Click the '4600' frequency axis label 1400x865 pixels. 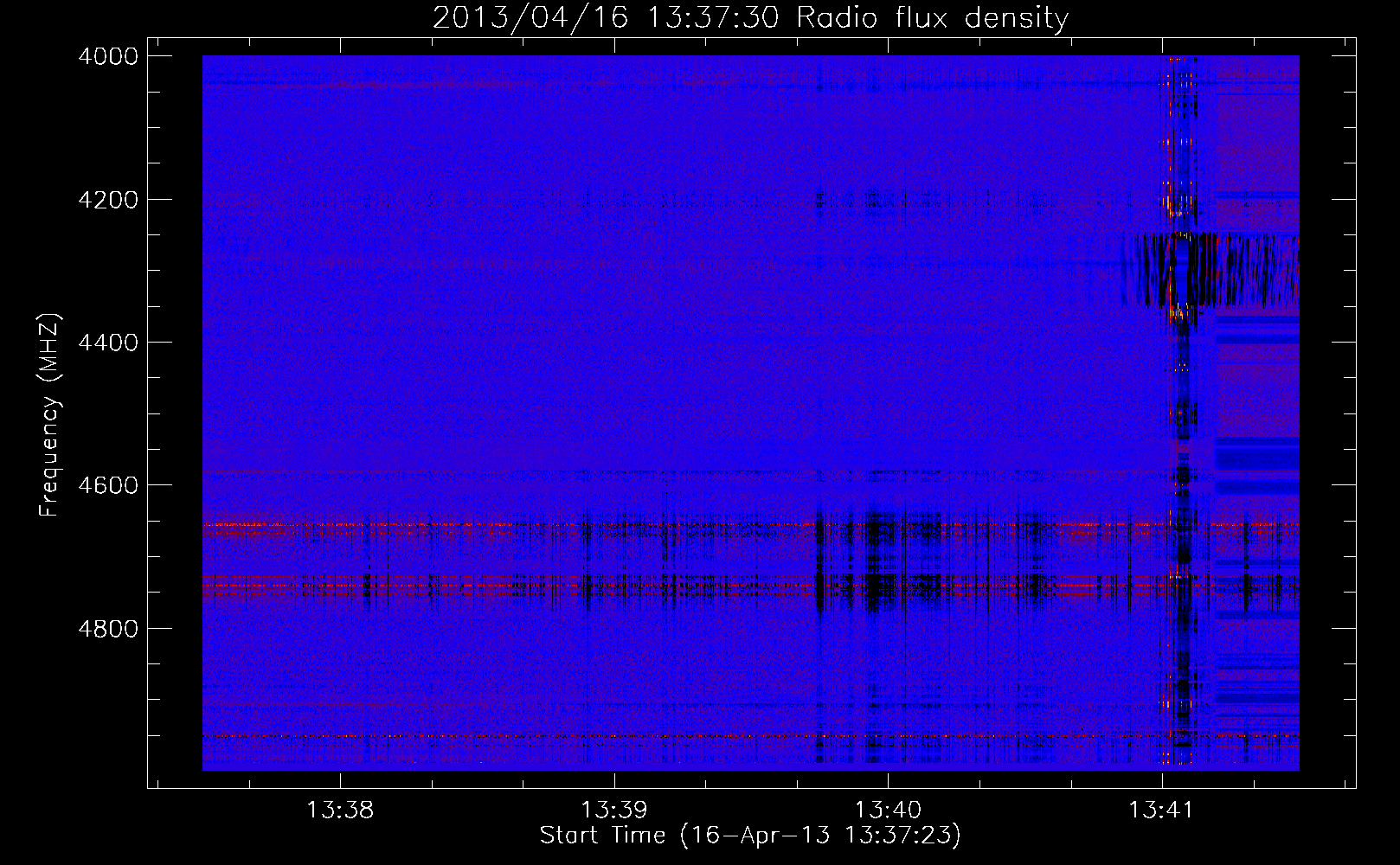pos(108,485)
